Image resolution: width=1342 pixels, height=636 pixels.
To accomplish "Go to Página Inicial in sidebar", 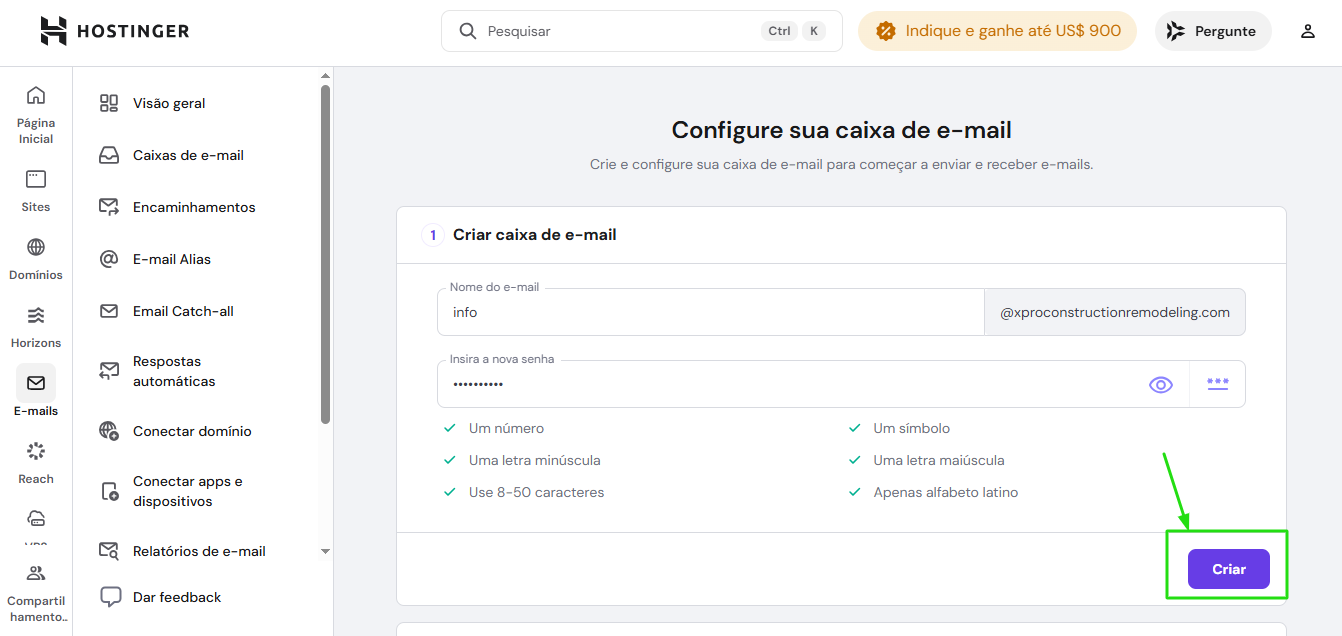I will 36,114.
